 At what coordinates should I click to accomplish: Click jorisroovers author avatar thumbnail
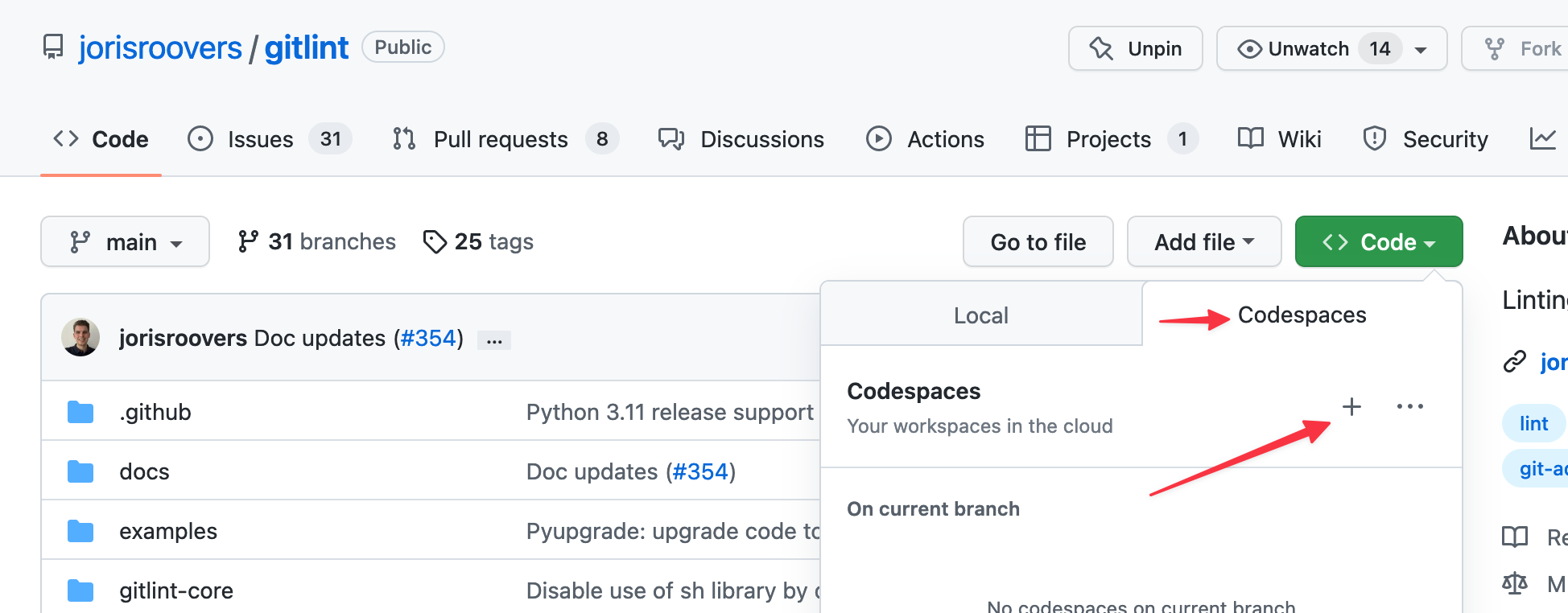coord(80,337)
